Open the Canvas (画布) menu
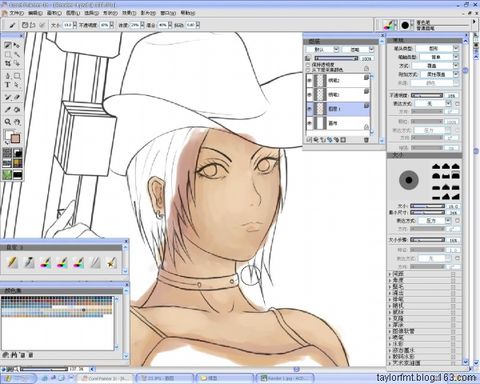This screenshot has height=384, width=480. tap(54, 13)
